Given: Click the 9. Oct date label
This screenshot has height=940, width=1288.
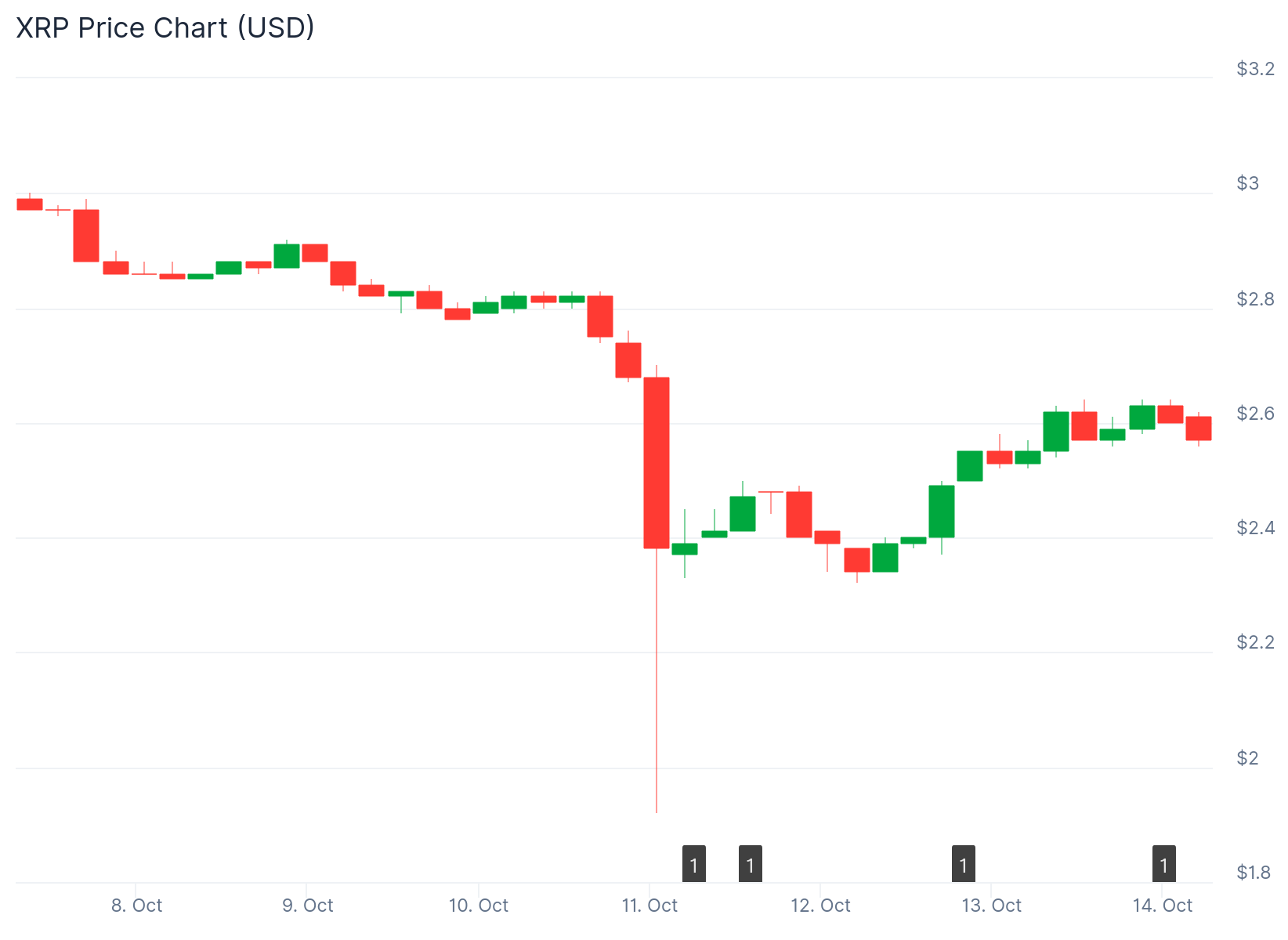Looking at the screenshot, I should [307, 906].
